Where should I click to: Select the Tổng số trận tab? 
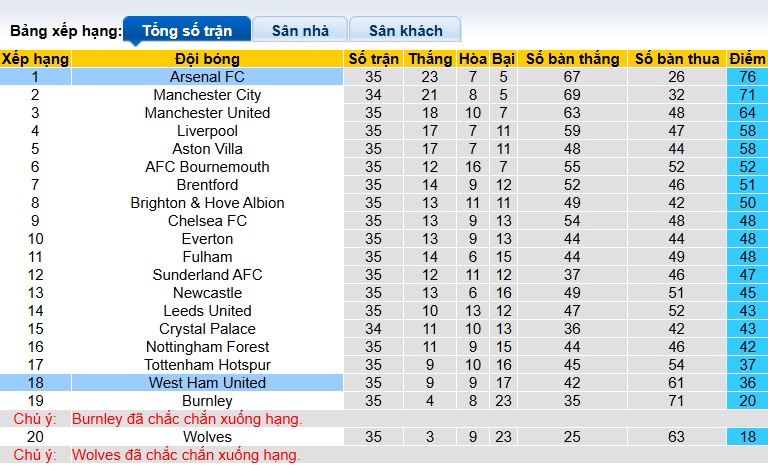pos(187,29)
